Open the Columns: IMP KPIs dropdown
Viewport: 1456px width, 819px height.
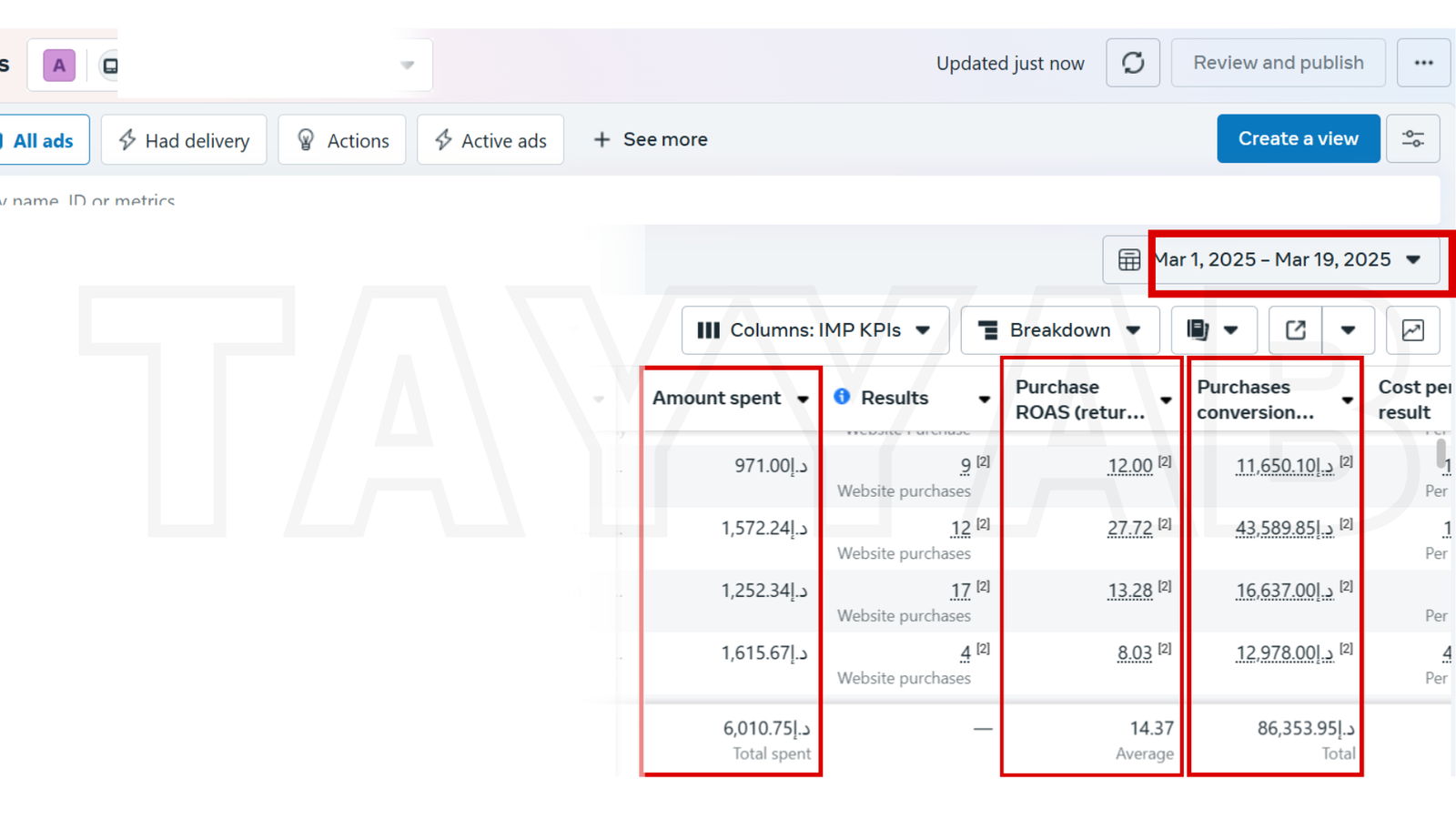814,330
